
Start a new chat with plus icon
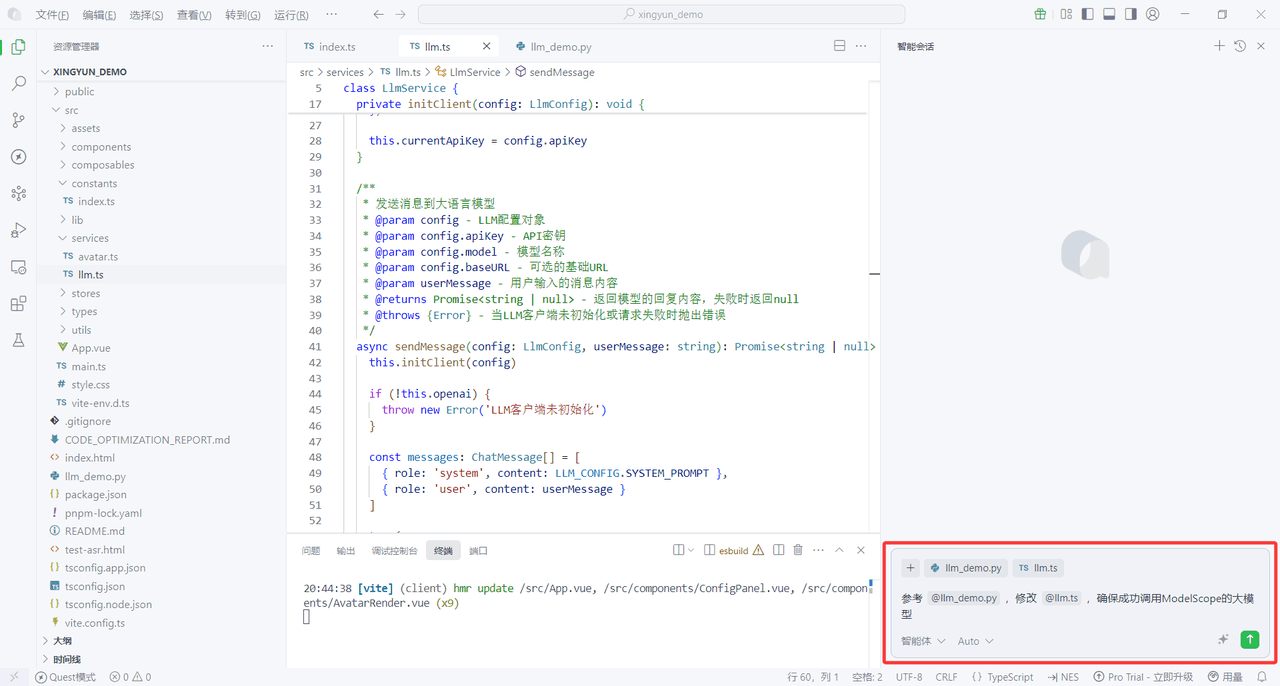coord(1219,46)
